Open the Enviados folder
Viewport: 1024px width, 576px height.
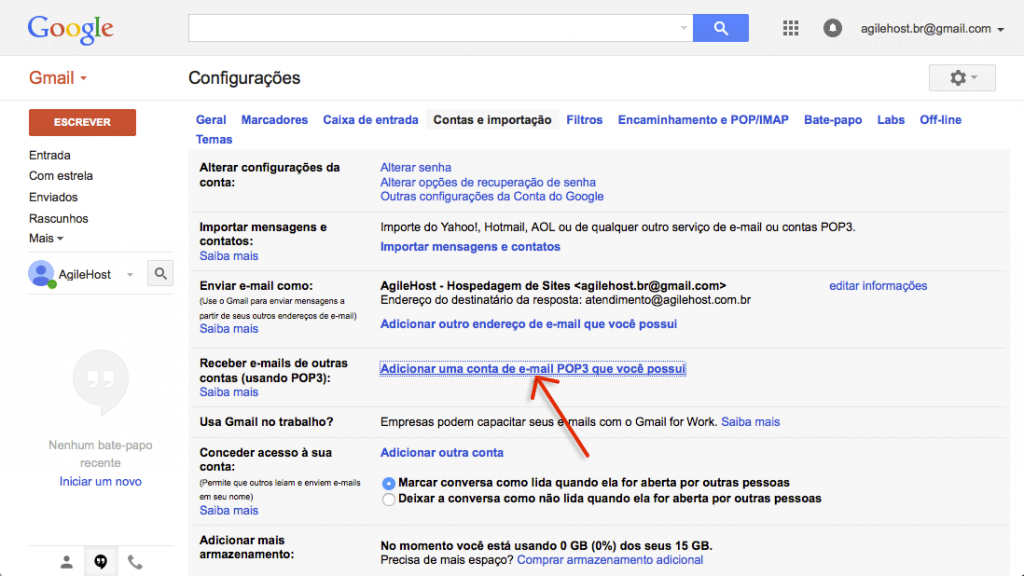click(53, 197)
